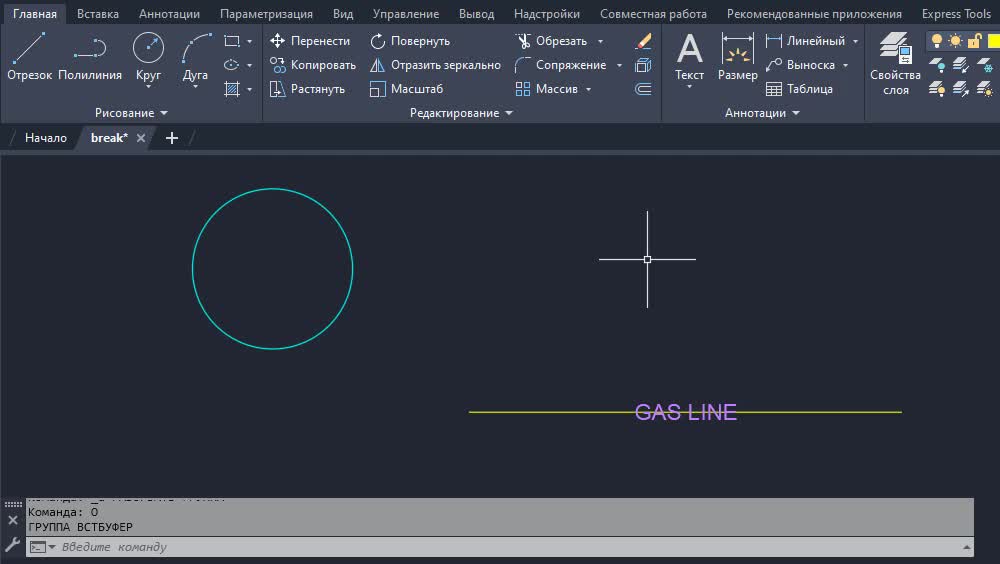Close the break* drawing tab
The width and height of the screenshot is (1000, 564).
pyautogui.click(x=141, y=138)
